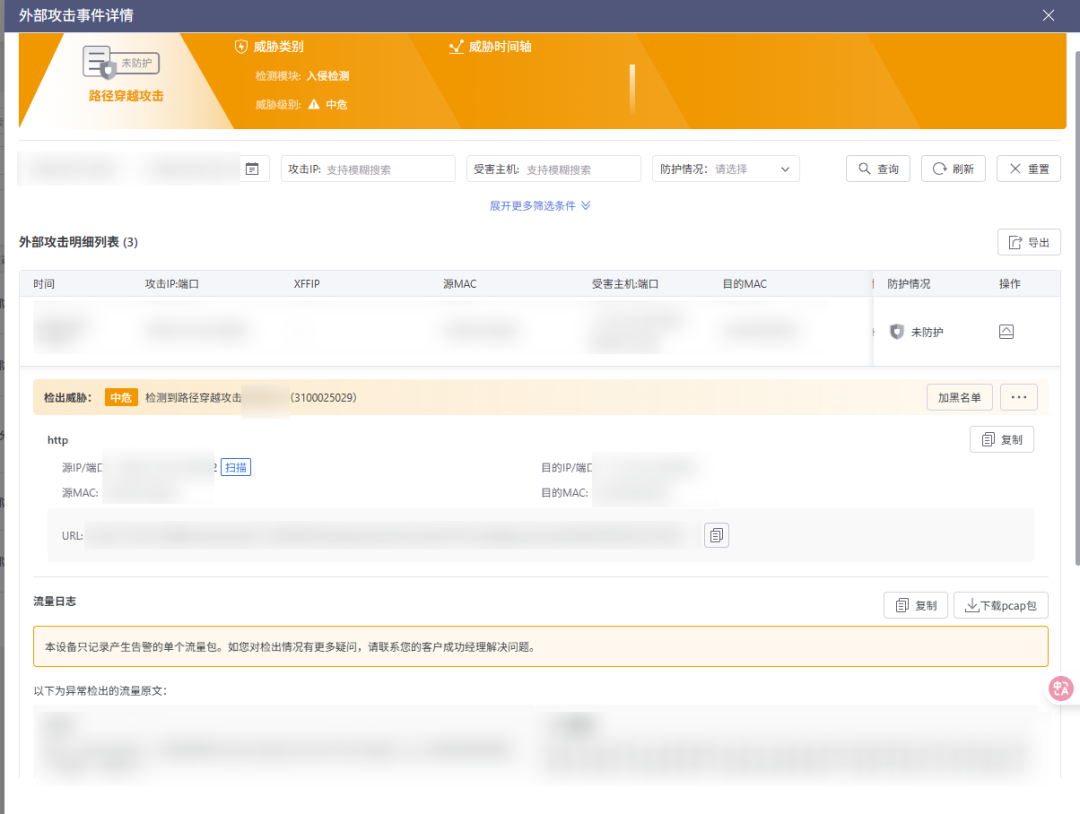Add the attacker to blacklist via 加黑名单
The width and height of the screenshot is (1080, 814).
[x=959, y=397]
